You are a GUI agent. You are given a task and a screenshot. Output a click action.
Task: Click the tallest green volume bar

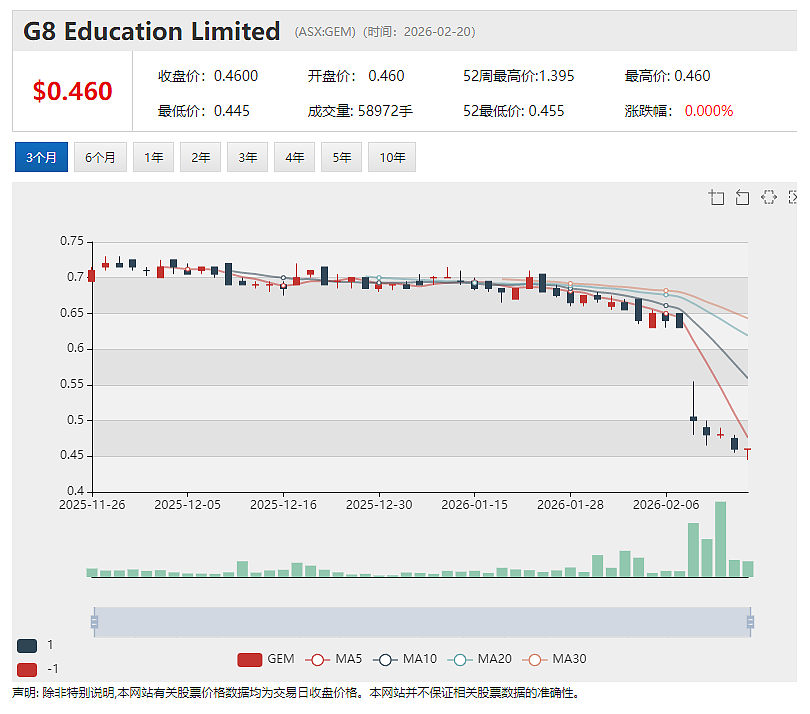pos(720,539)
